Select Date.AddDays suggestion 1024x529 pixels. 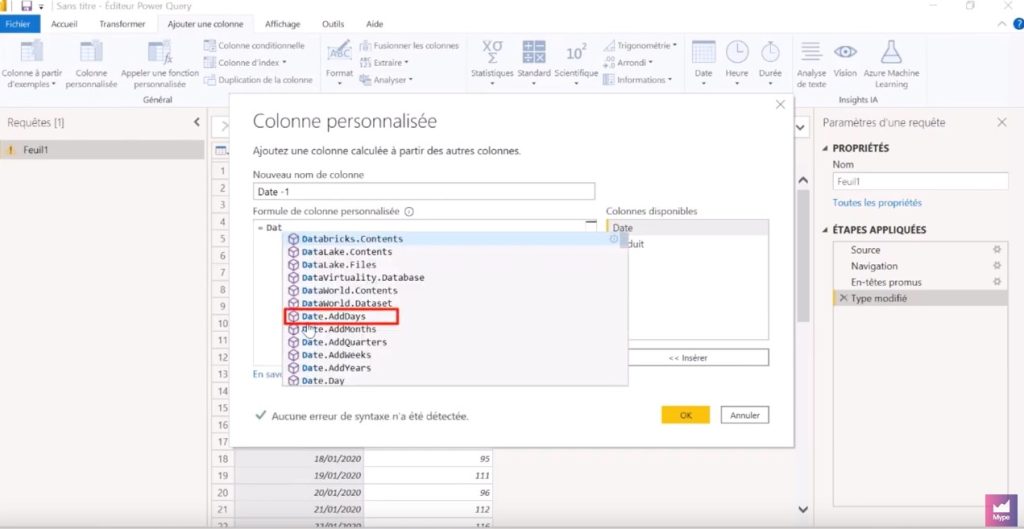point(454,316)
